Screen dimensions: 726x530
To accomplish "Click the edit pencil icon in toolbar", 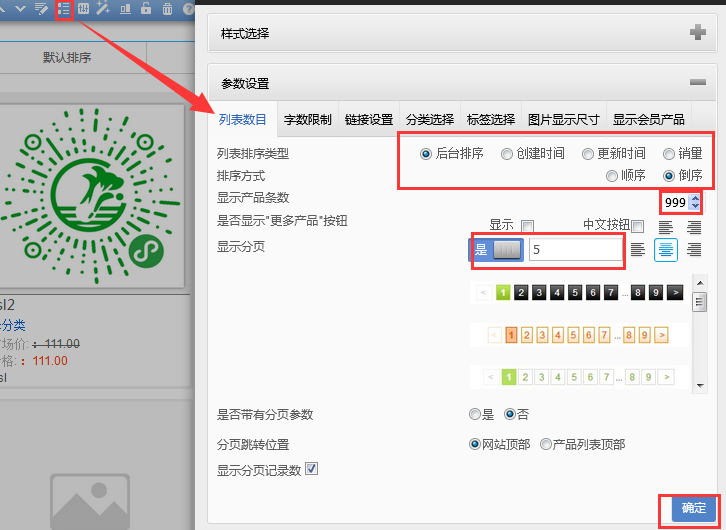I will click(x=41, y=9).
